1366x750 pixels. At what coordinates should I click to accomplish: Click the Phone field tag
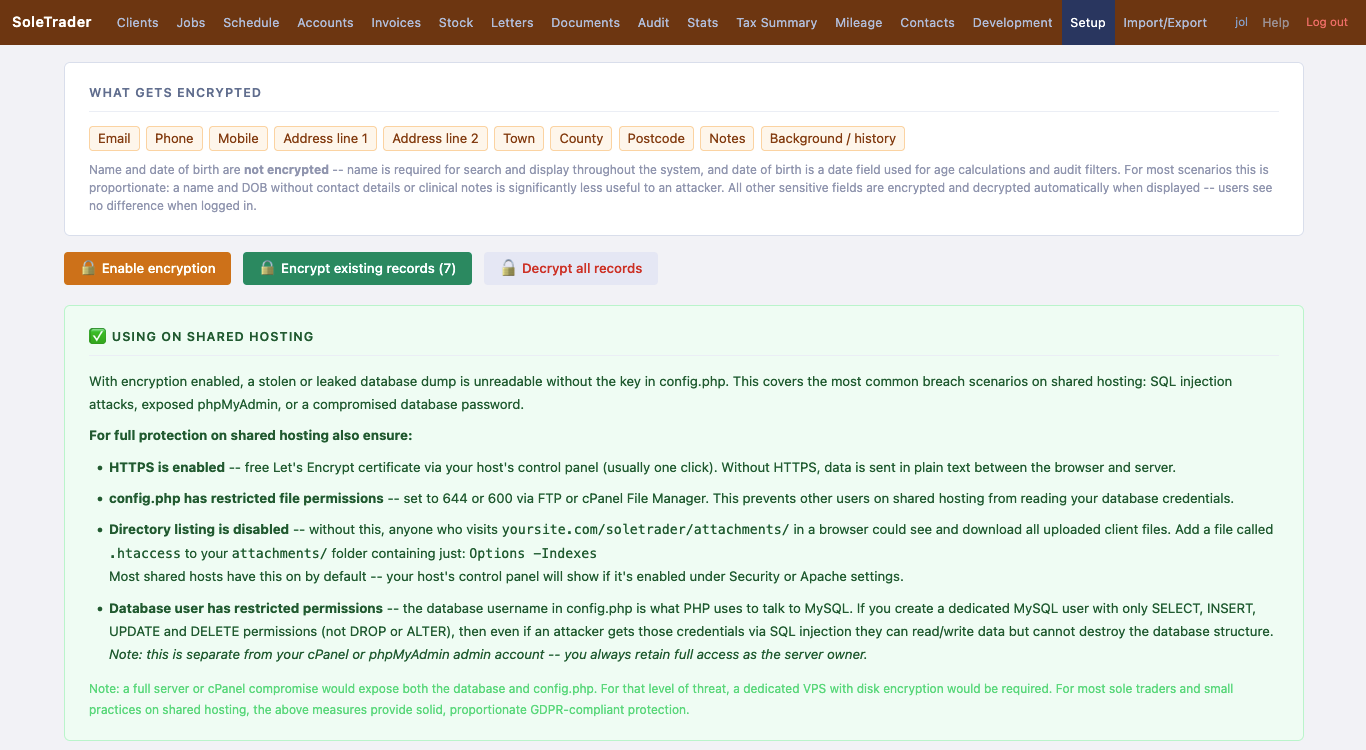coord(174,138)
